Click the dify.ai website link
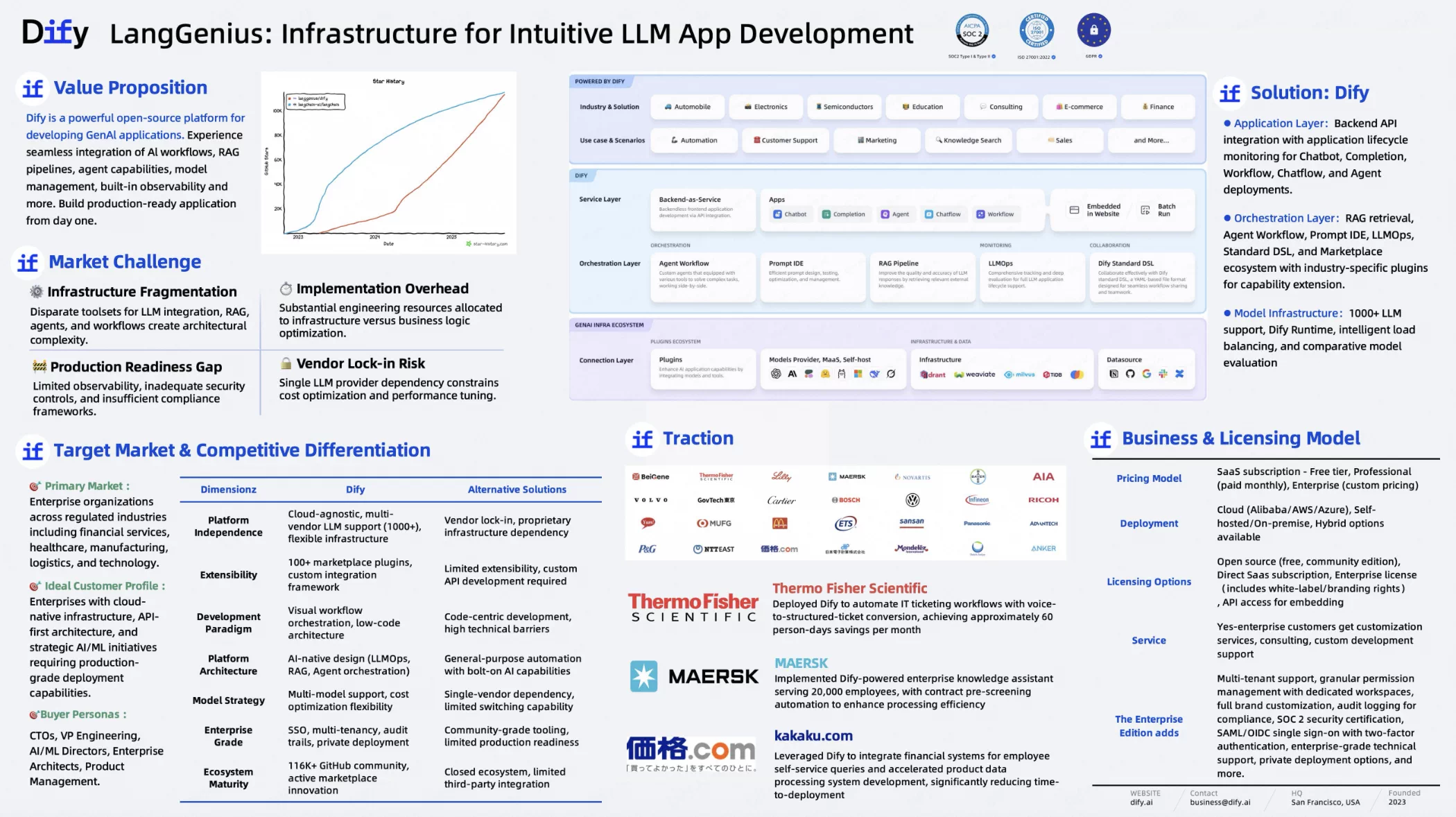Image resolution: width=1456 pixels, height=817 pixels. pos(1141,802)
